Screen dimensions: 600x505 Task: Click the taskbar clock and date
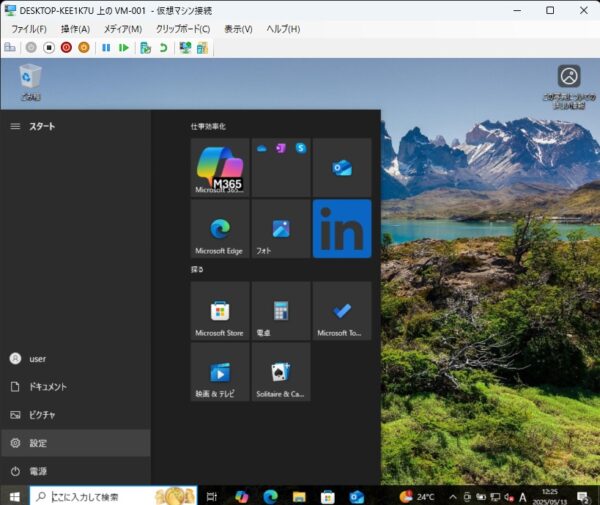pyautogui.click(x=550, y=497)
